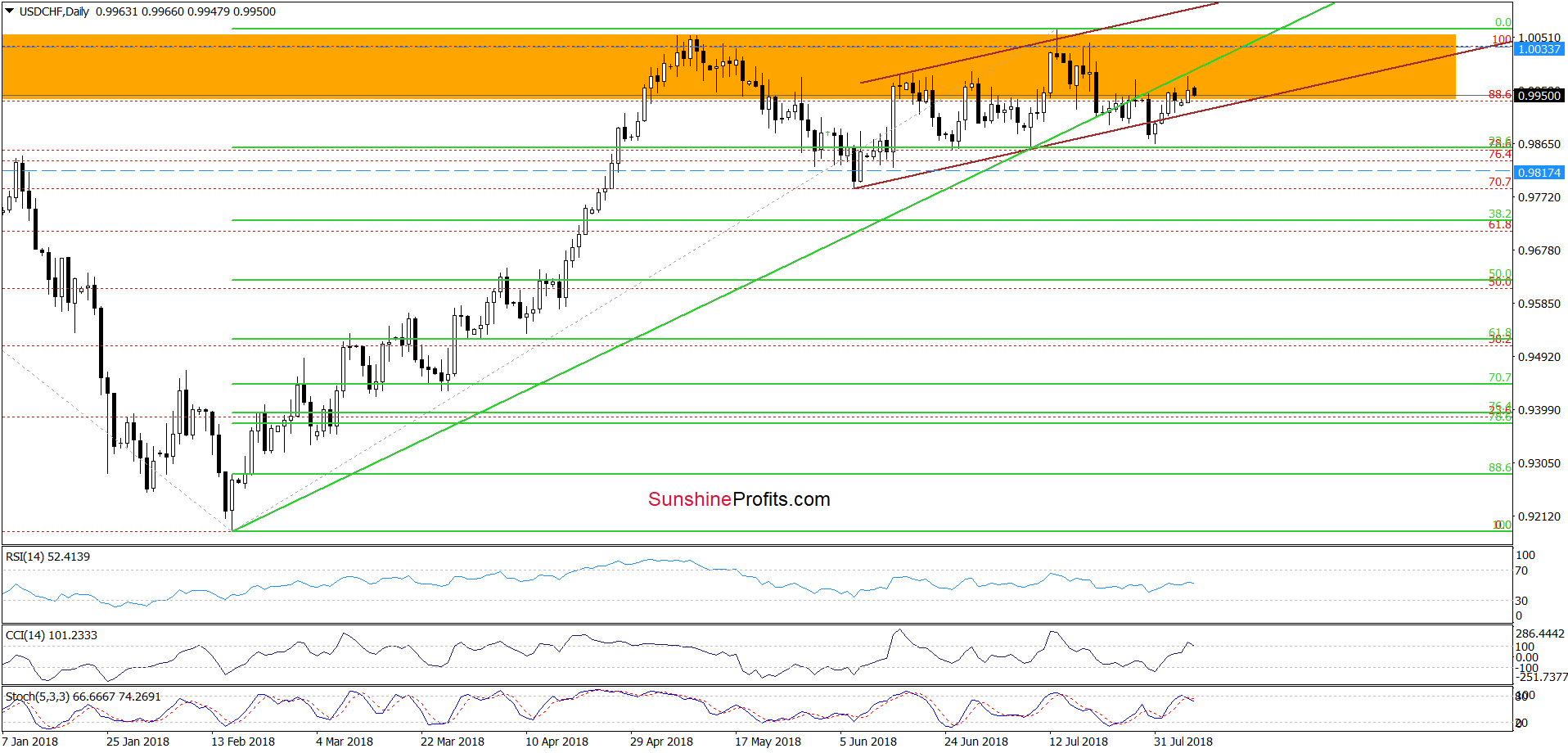Open the chart menu triangle beside USDCHF,Daily

10,11
